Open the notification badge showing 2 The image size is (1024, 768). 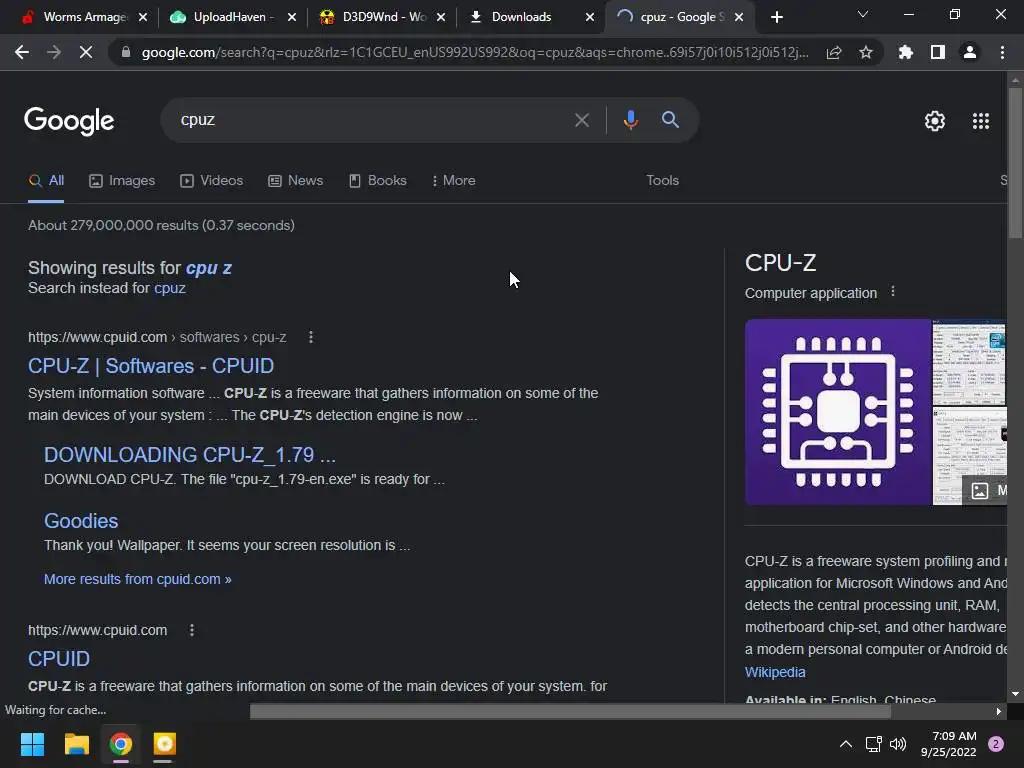coord(996,744)
